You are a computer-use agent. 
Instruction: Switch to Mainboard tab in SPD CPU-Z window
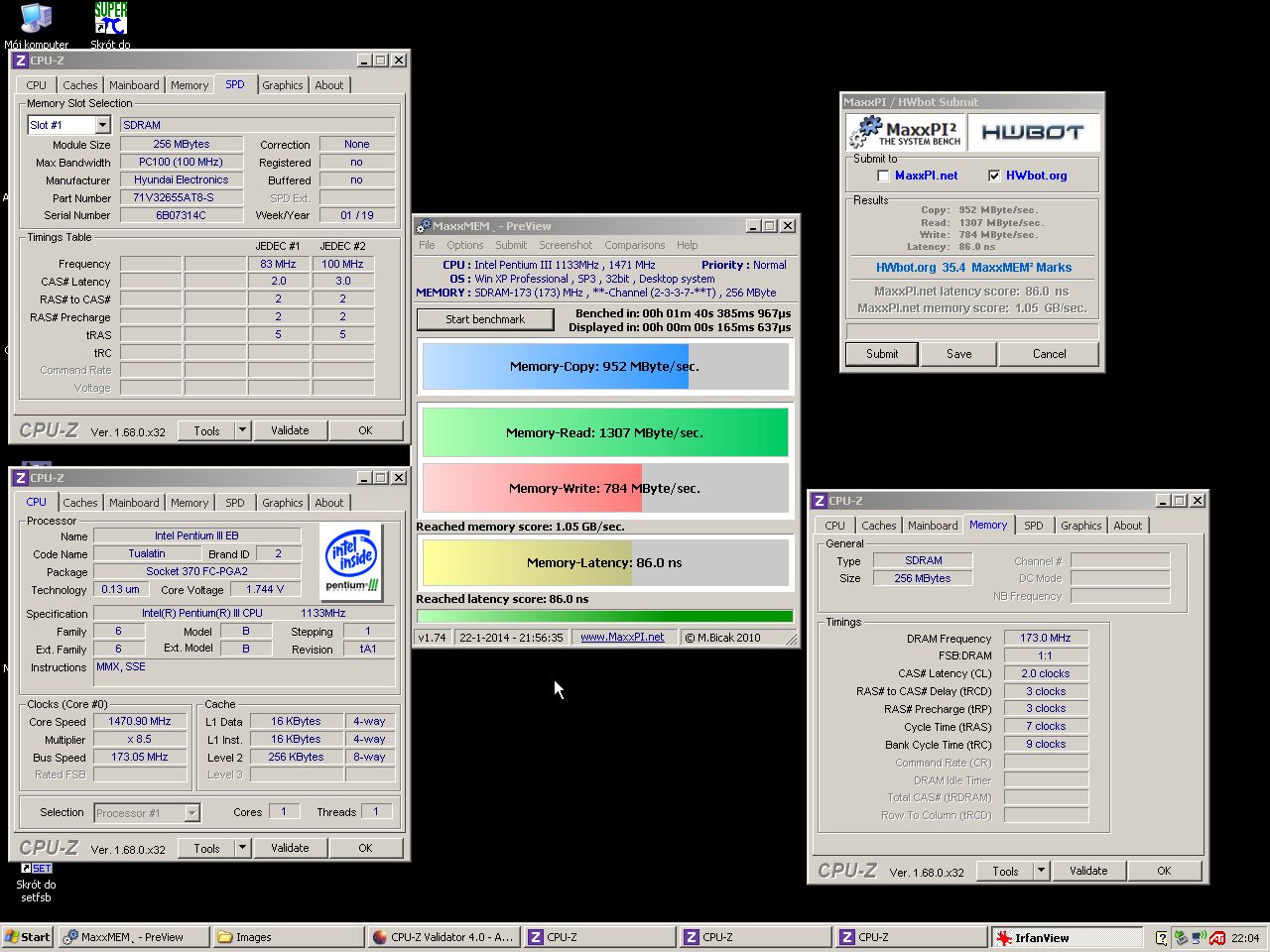coord(134,85)
